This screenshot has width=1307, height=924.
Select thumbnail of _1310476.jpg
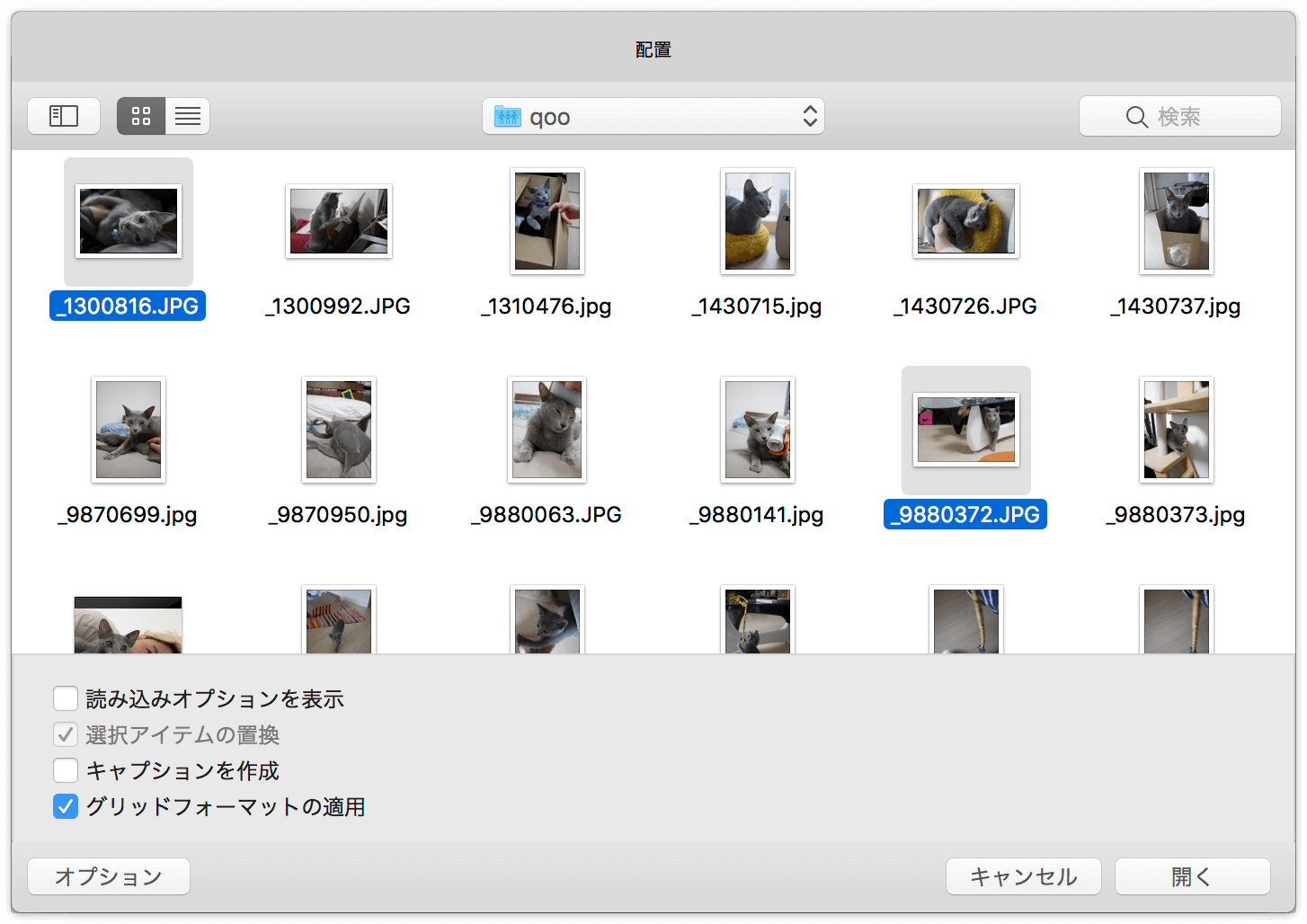[547, 221]
